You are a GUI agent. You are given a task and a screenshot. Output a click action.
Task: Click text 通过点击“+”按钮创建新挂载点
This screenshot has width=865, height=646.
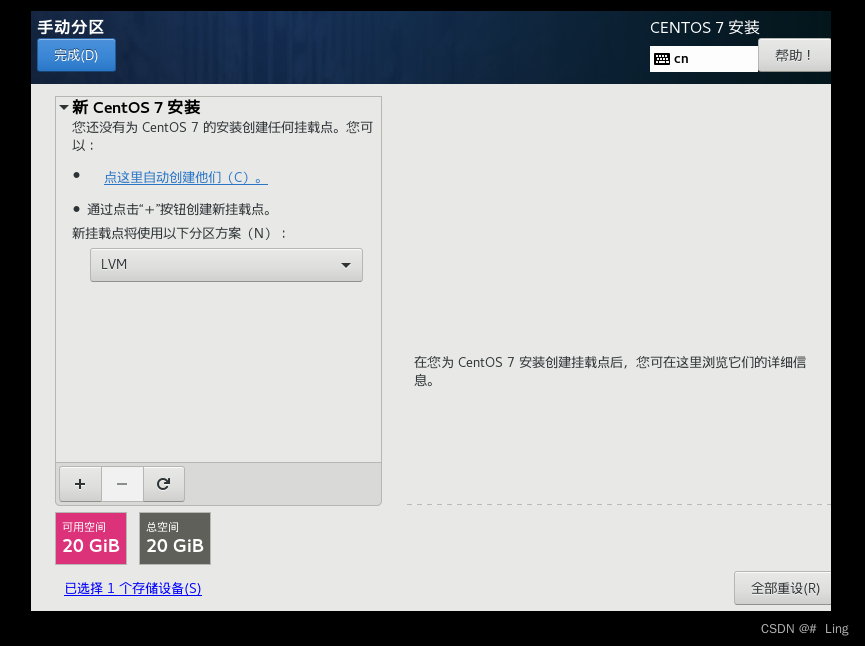(x=179, y=210)
